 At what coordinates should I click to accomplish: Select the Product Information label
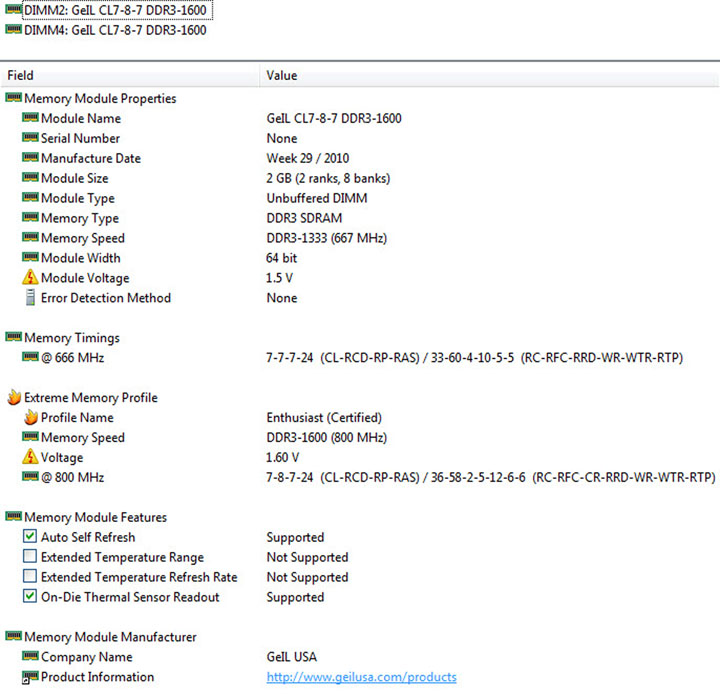(x=97, y=677)
